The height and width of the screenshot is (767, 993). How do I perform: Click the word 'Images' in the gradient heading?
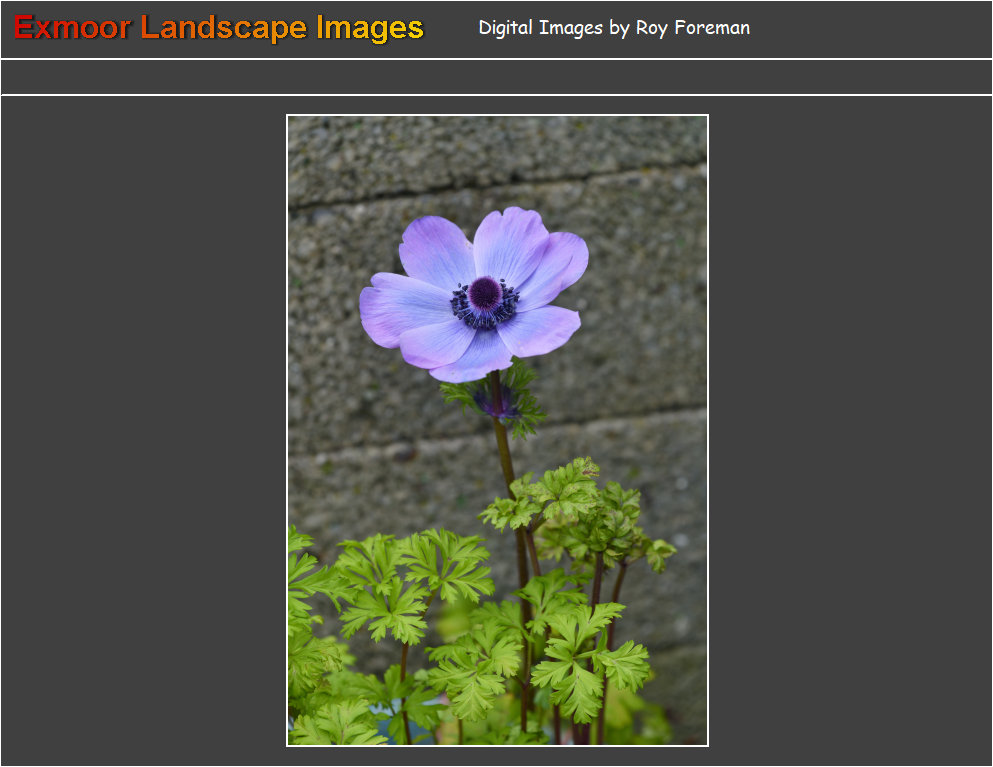coord(370,28)
